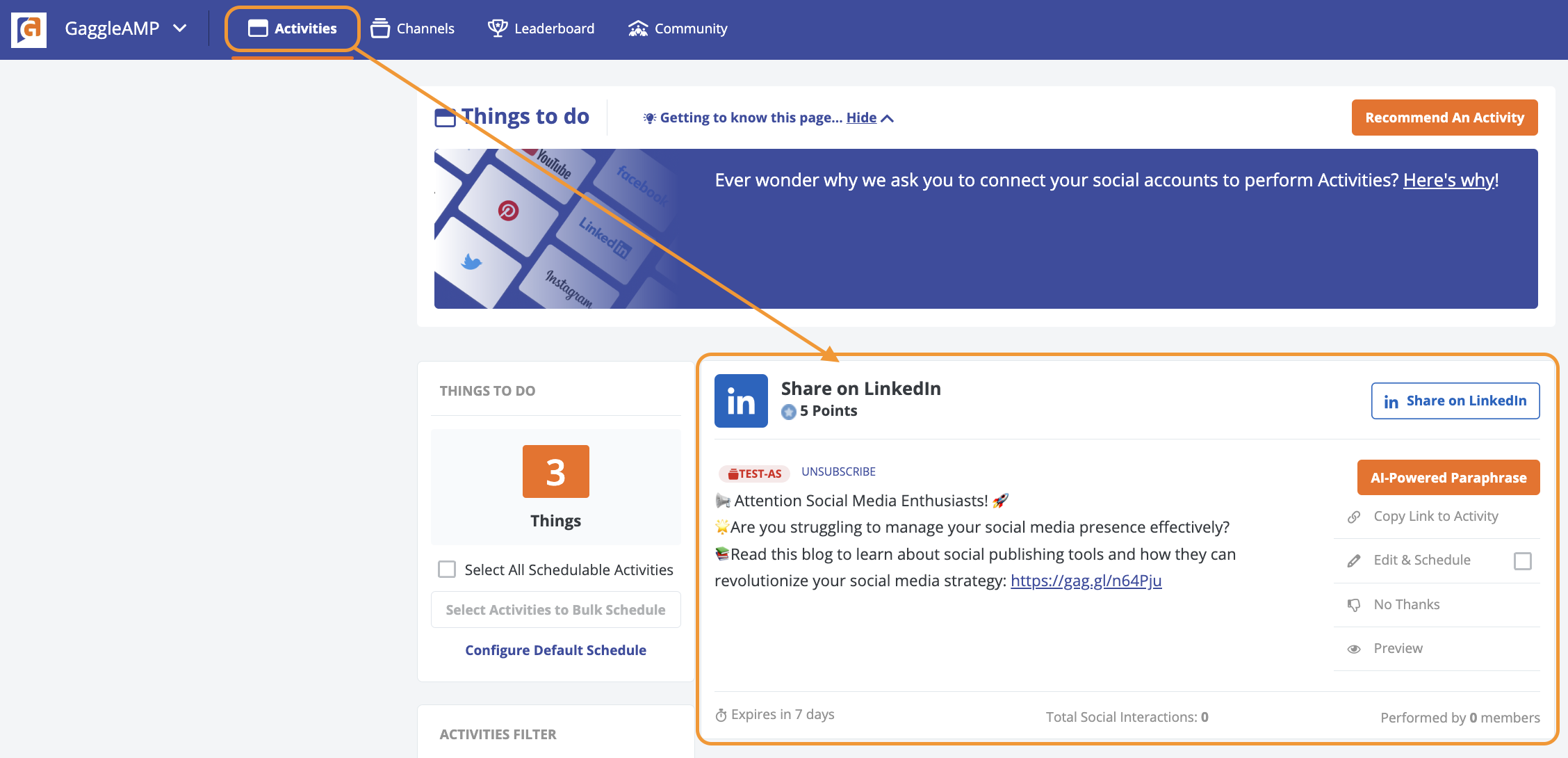
Task: Open the gag.gl/n64Pju link
Action: pyautogui.click(x=1086, y=581)
